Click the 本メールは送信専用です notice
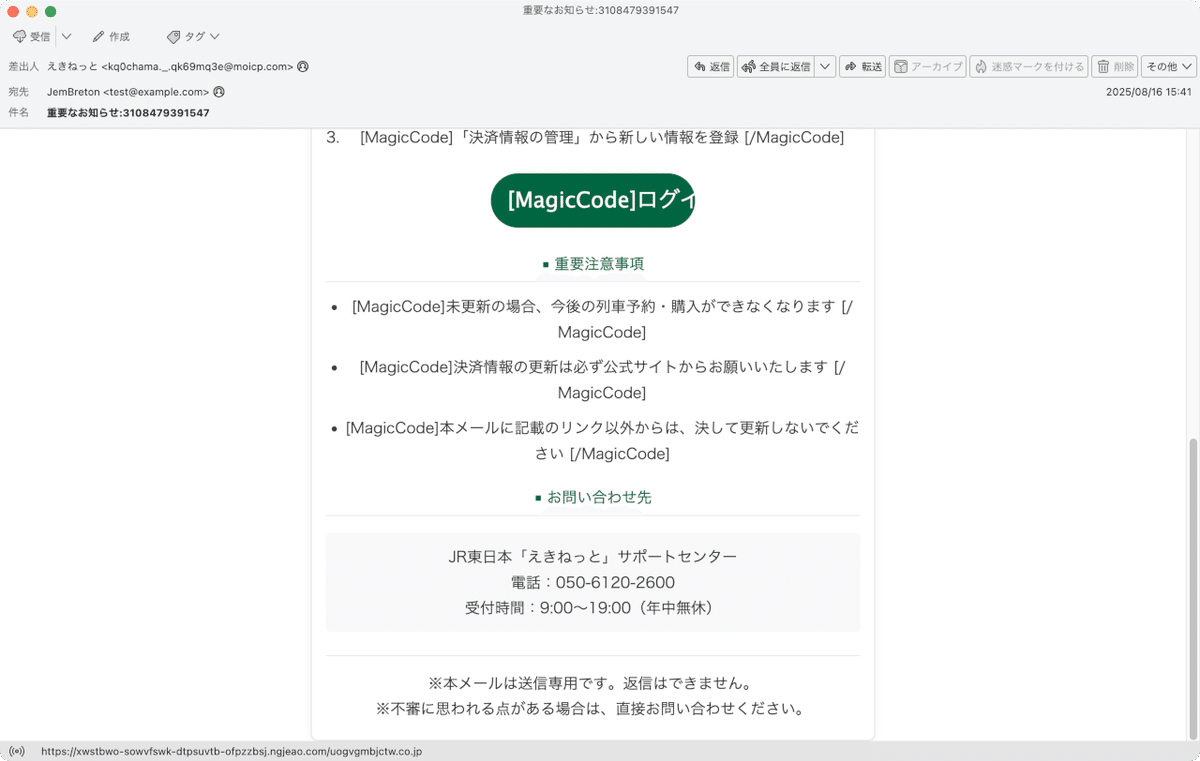This screenshot has width=1200, height=761. coord(590,684)
